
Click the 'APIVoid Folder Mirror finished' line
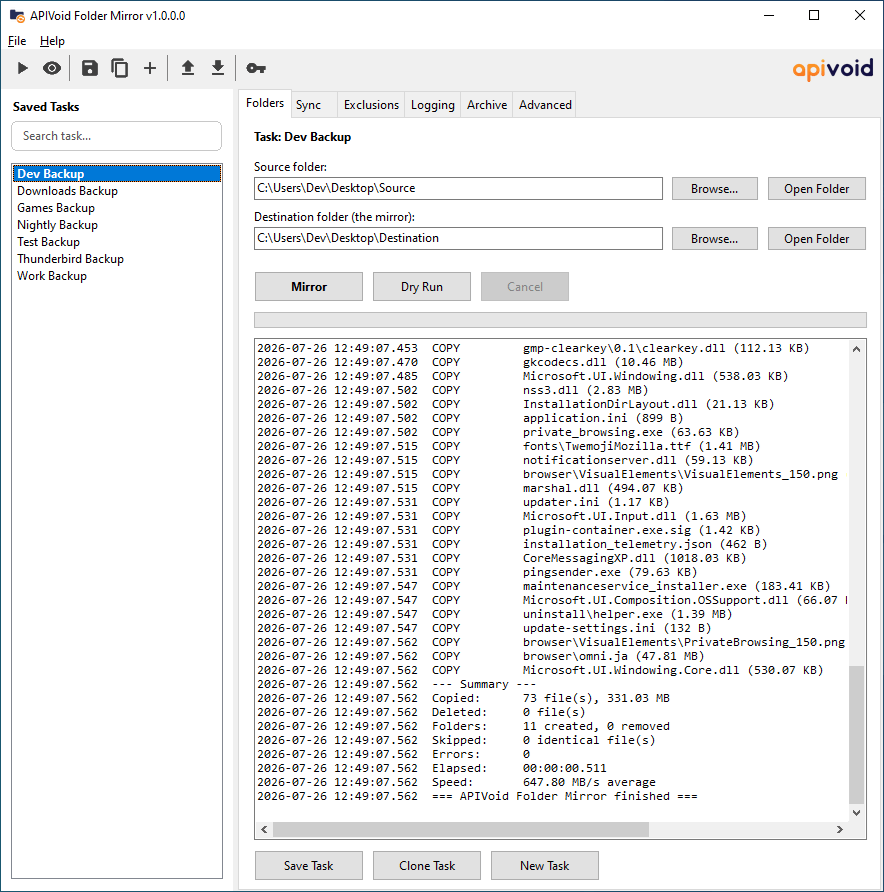click(x=477, y=796)
